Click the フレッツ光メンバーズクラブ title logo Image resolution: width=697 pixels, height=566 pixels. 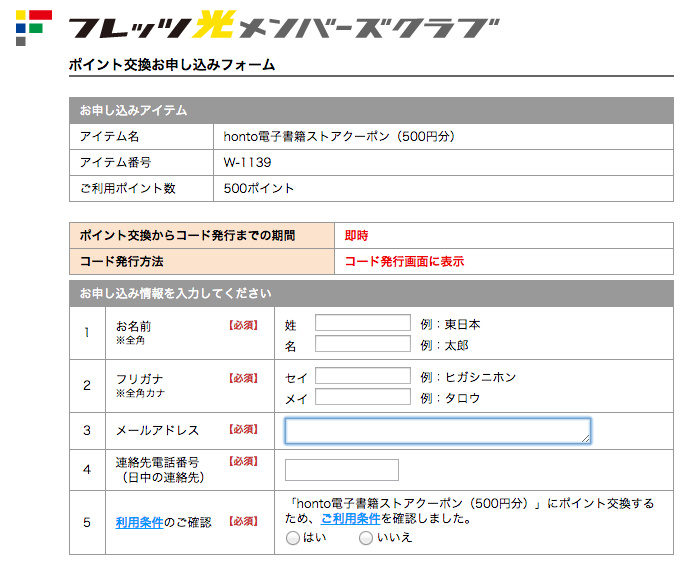point(284,25)
